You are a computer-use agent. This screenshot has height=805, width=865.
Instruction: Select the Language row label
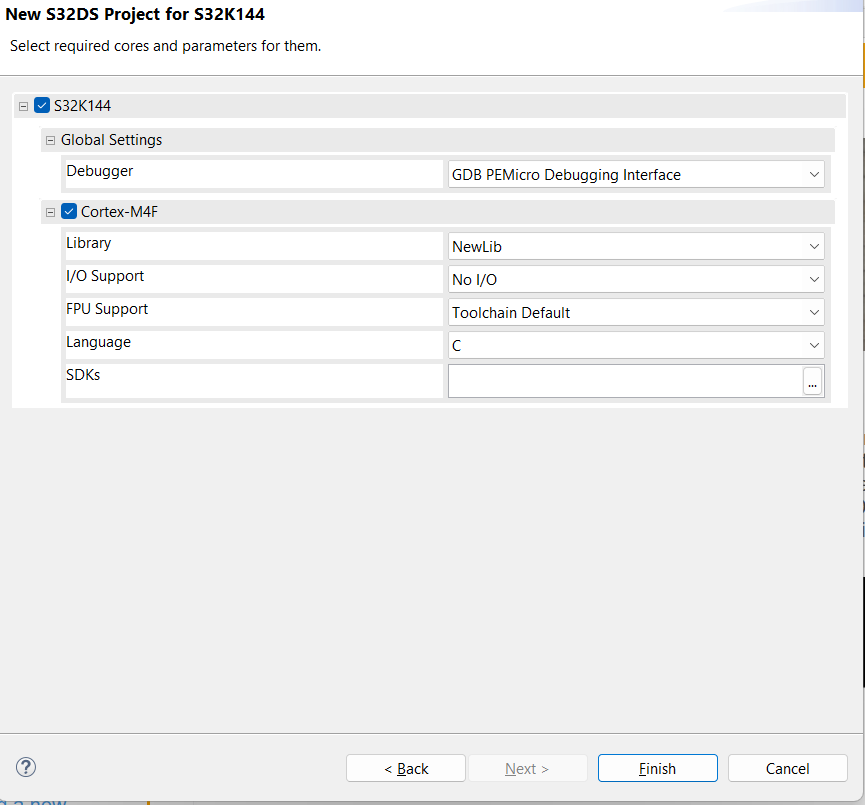98,343
